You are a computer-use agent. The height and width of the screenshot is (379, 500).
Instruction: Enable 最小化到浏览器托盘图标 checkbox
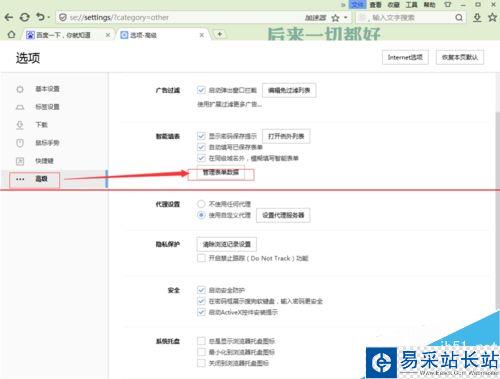[201, 352]
